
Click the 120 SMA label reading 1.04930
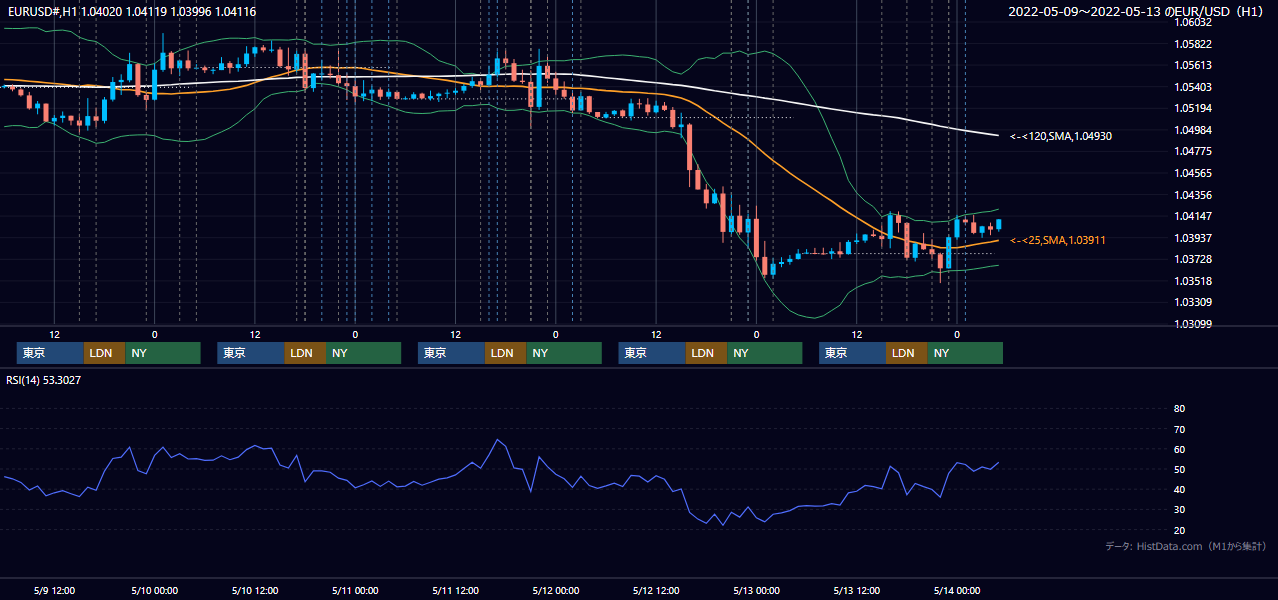pyautogui.click(x=1061, y=135)
